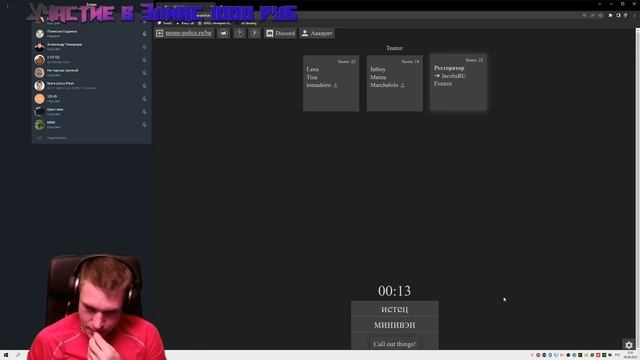Toggle muted mic icon for 'Кристина' user
Image resolution: width=640 pixels, height=360 pixels.
pyautogui.click(x=144, y=112)
